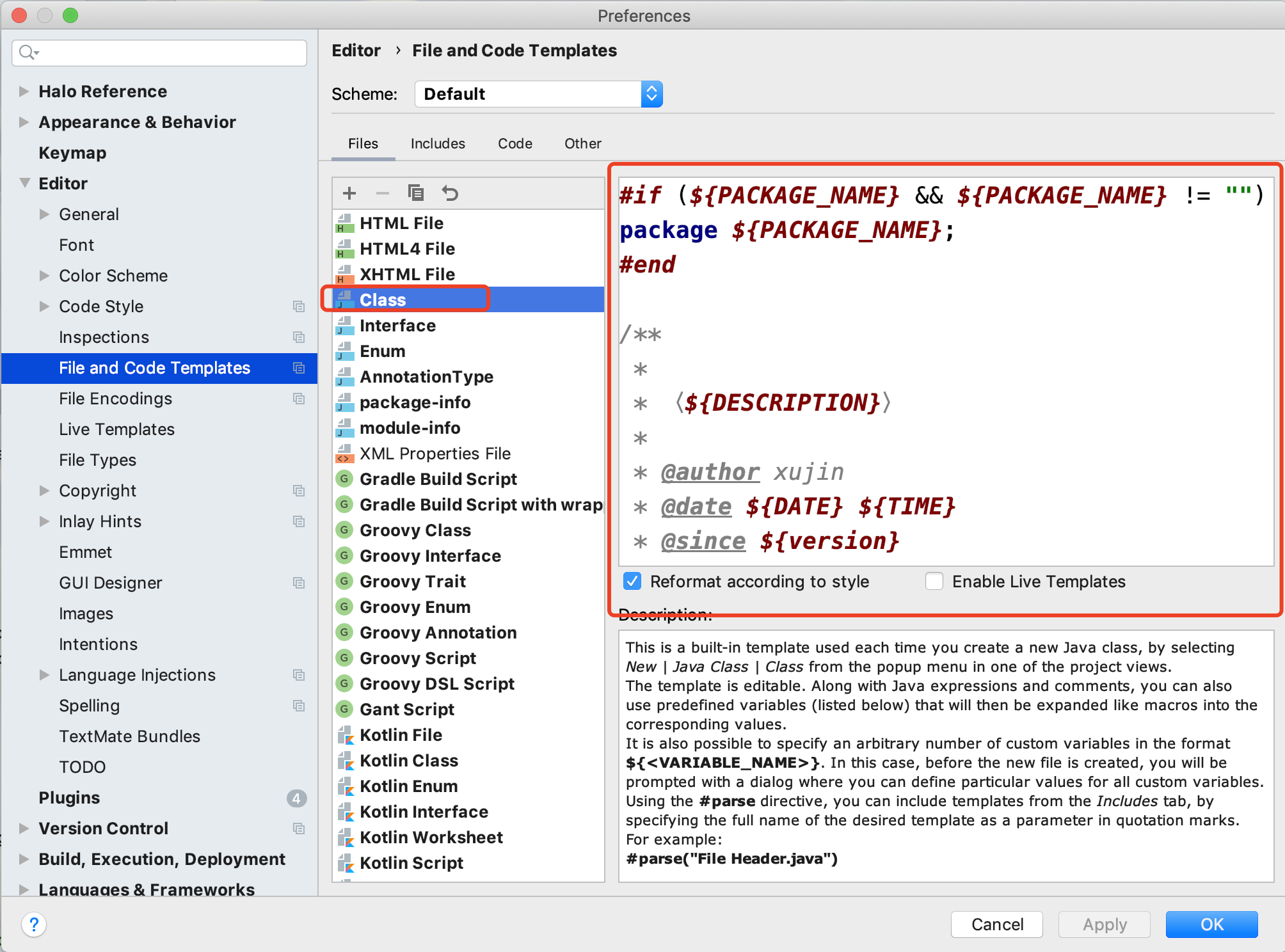Click project-level icon beside Inspections
The image size is (1285, 952).
tap(299, 337)
